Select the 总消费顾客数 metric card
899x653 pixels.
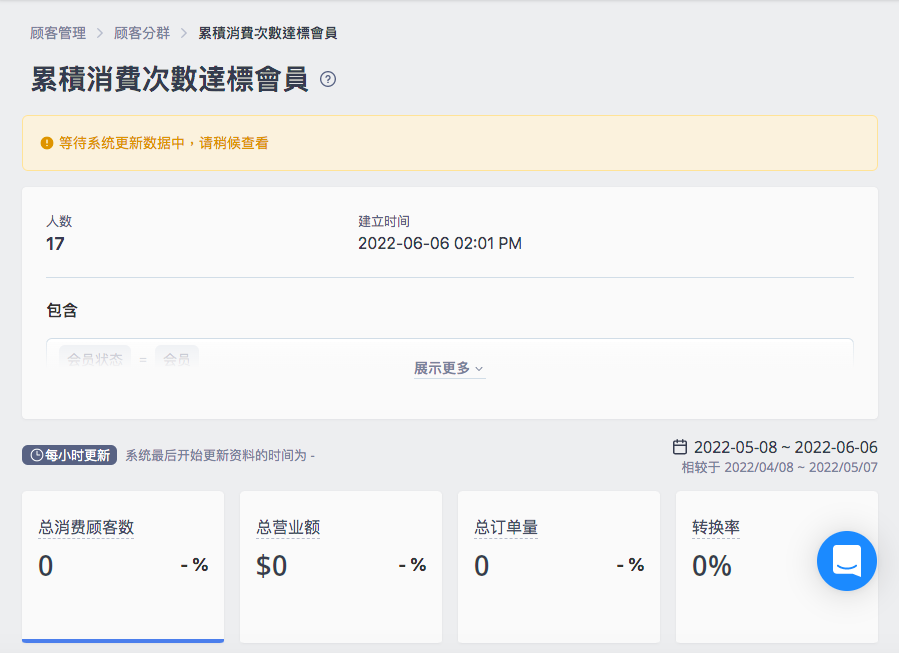coord(123,567)
